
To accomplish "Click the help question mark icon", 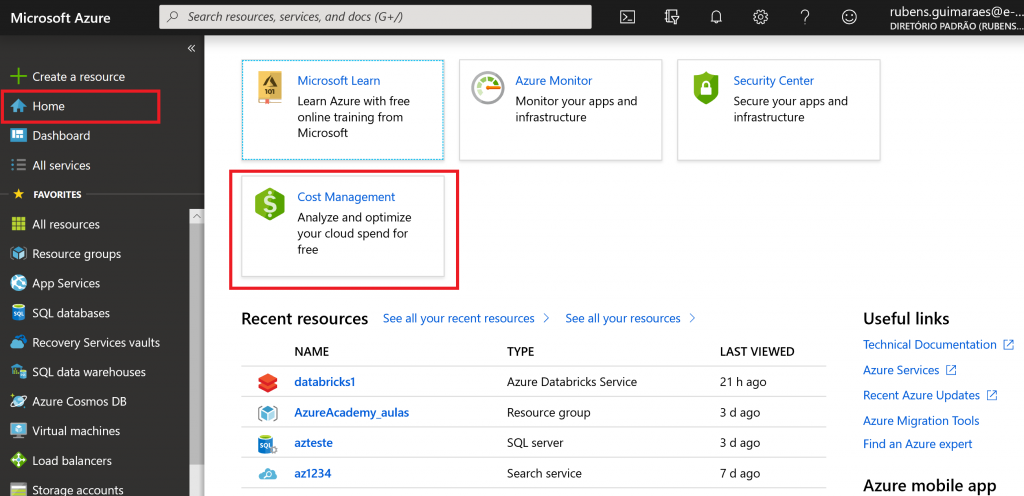I will (x=805, y=17).
